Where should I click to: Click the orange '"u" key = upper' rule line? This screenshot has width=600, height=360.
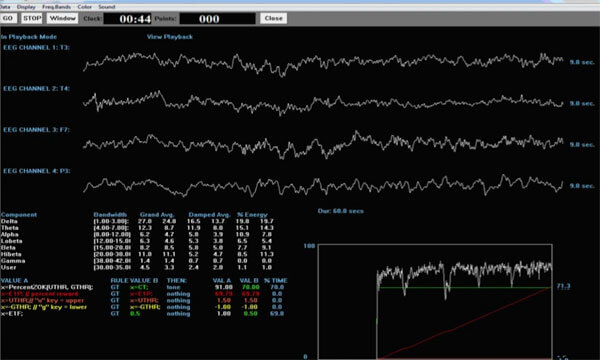point(42,300)
